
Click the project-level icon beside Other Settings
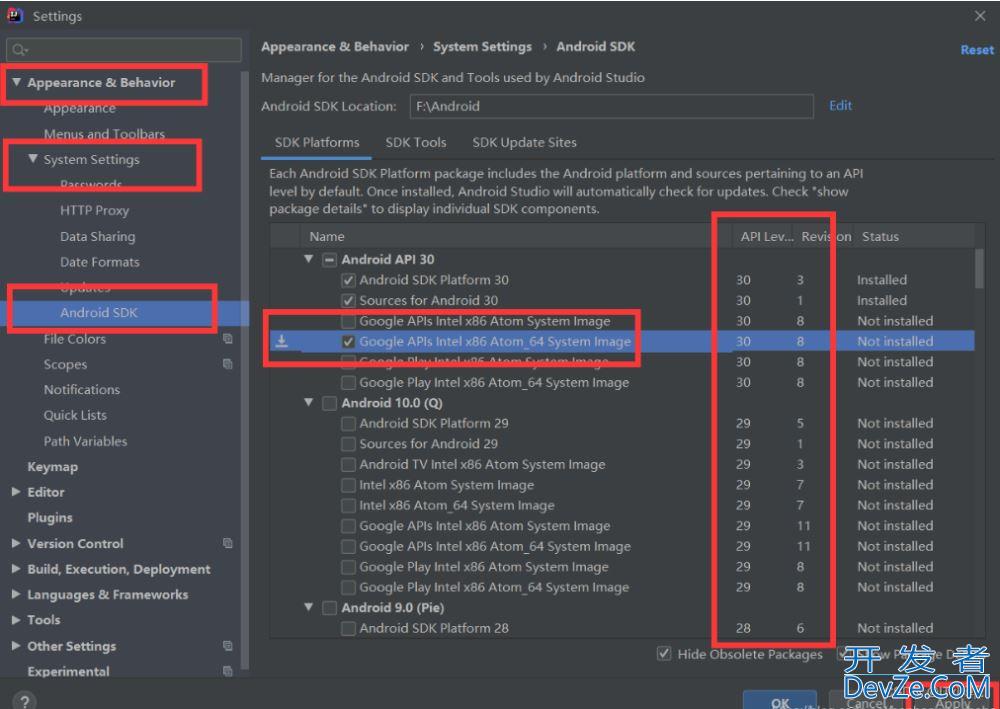coord(228,647)
